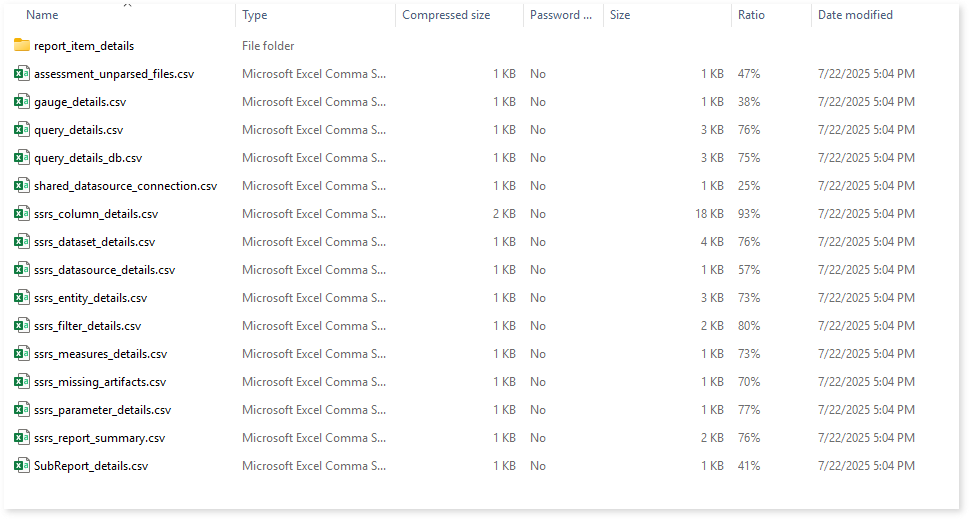The image size is (969, 519).
Task: Sort by the Ratio column header
Action: (751, 15)
